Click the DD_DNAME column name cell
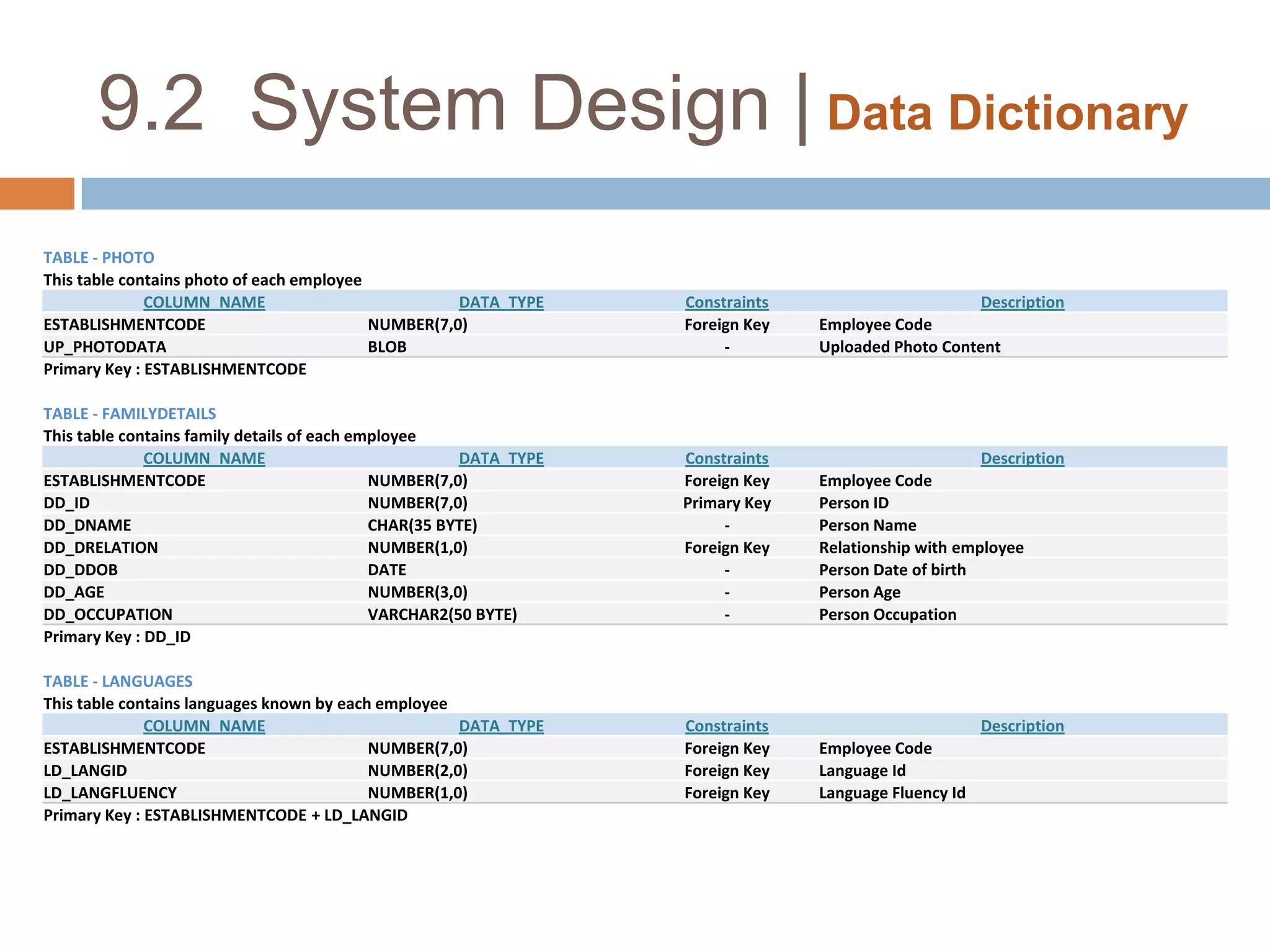 [x=87, y=526]
